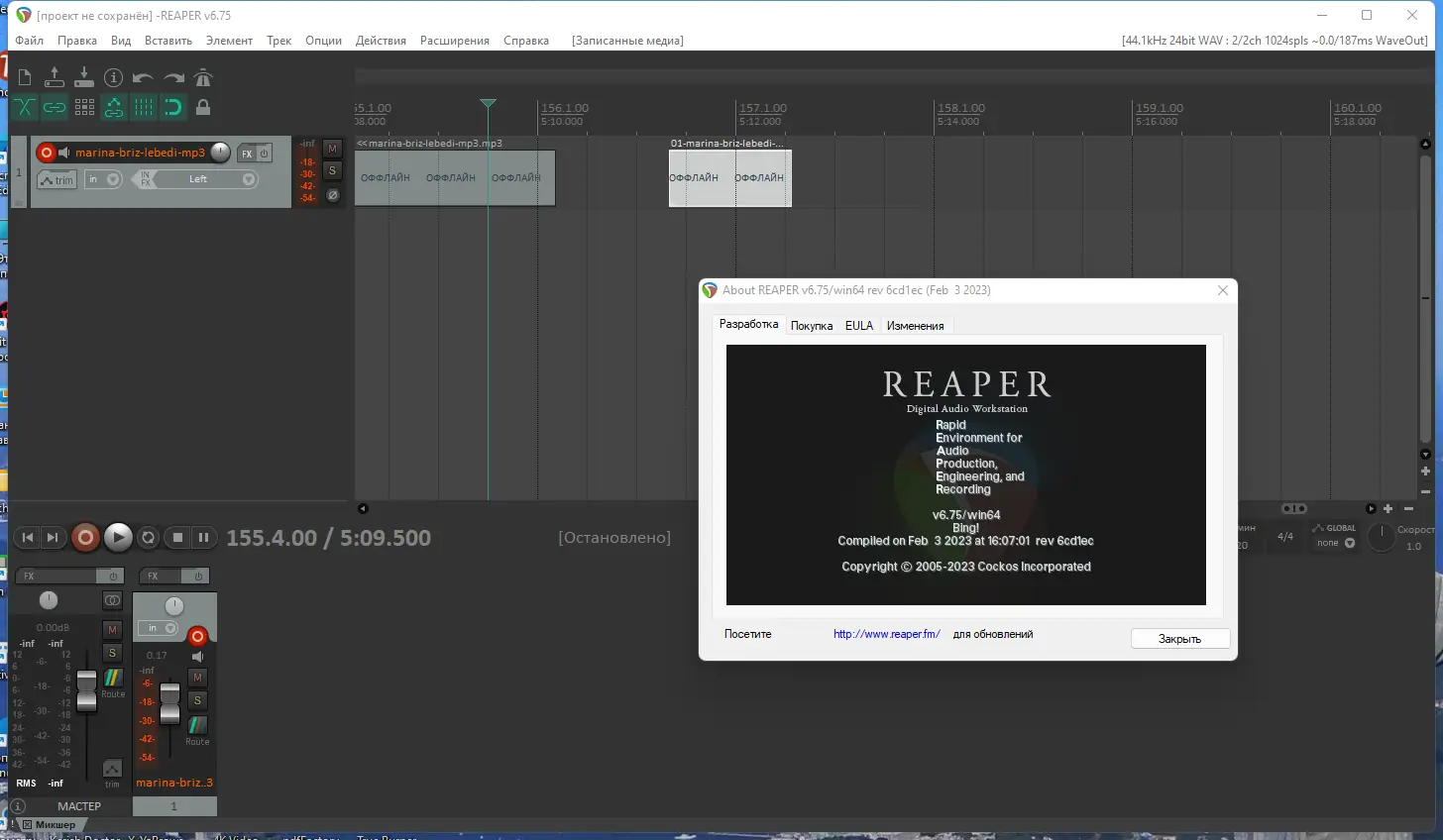Switch to Изменения tab in About dialog

(x=915, y=326)
